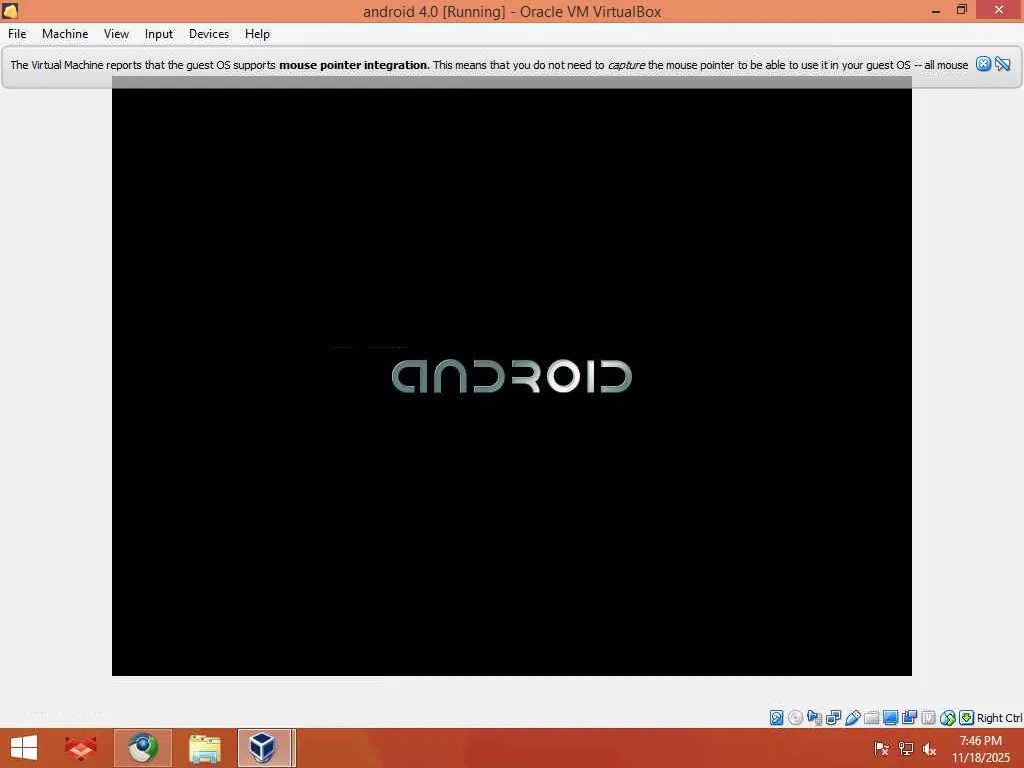The height and width of the screenshot is (768, 1024).
Task: Minimize the VirtualBox window
Action: click(936, 10)
